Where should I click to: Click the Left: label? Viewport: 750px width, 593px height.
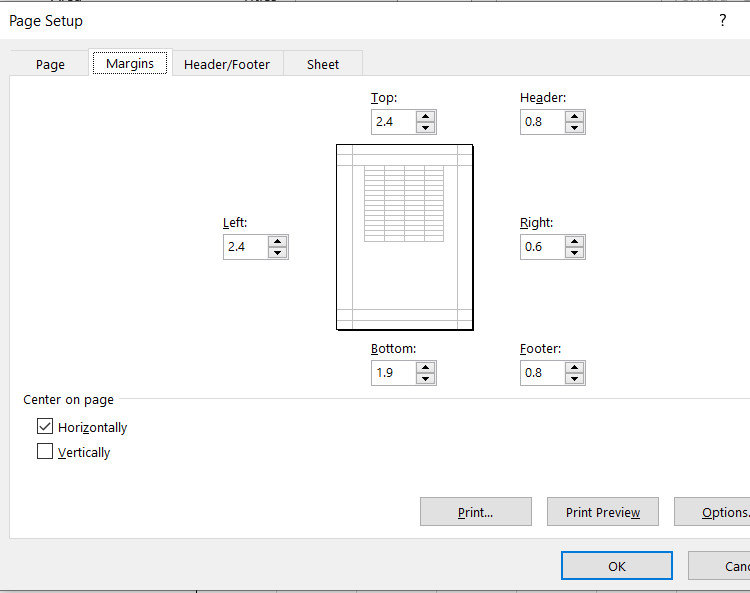pos(235,222)
